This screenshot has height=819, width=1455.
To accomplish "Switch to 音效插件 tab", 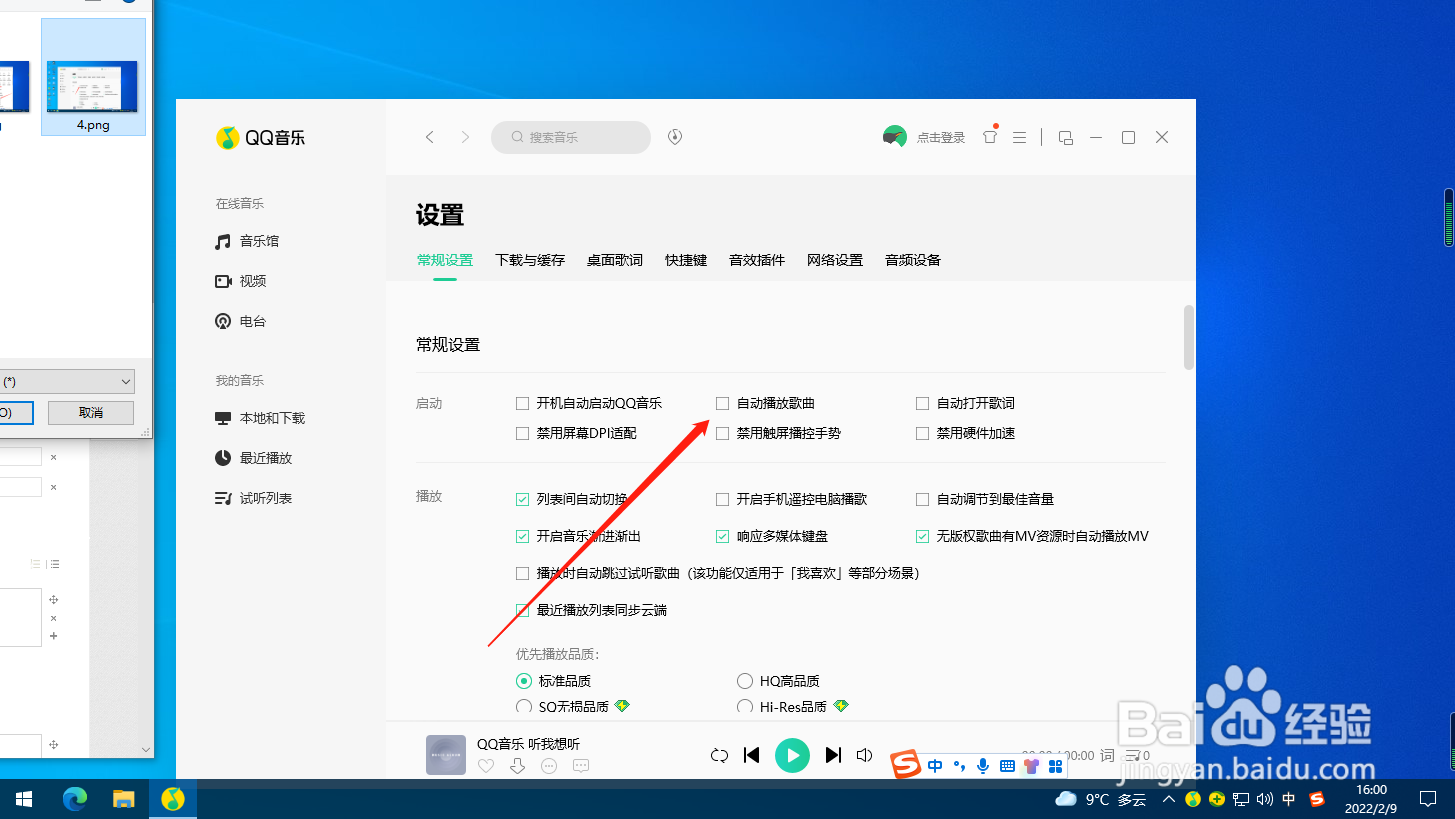I will (757, 260).
